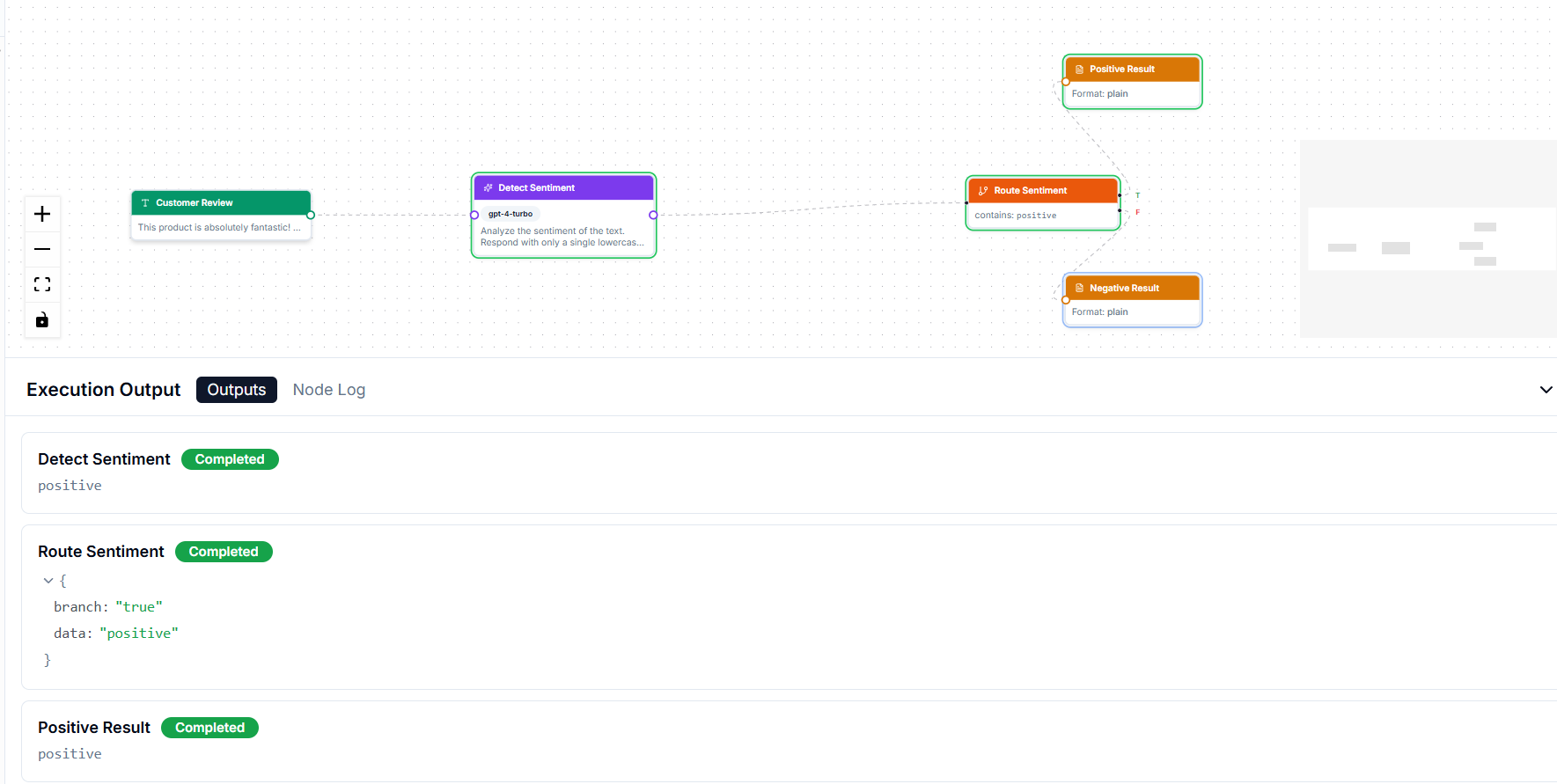Click Completed badge beside Positive Result output
The width and height of the screenshot is (1557, 784).
coord(209,728)
